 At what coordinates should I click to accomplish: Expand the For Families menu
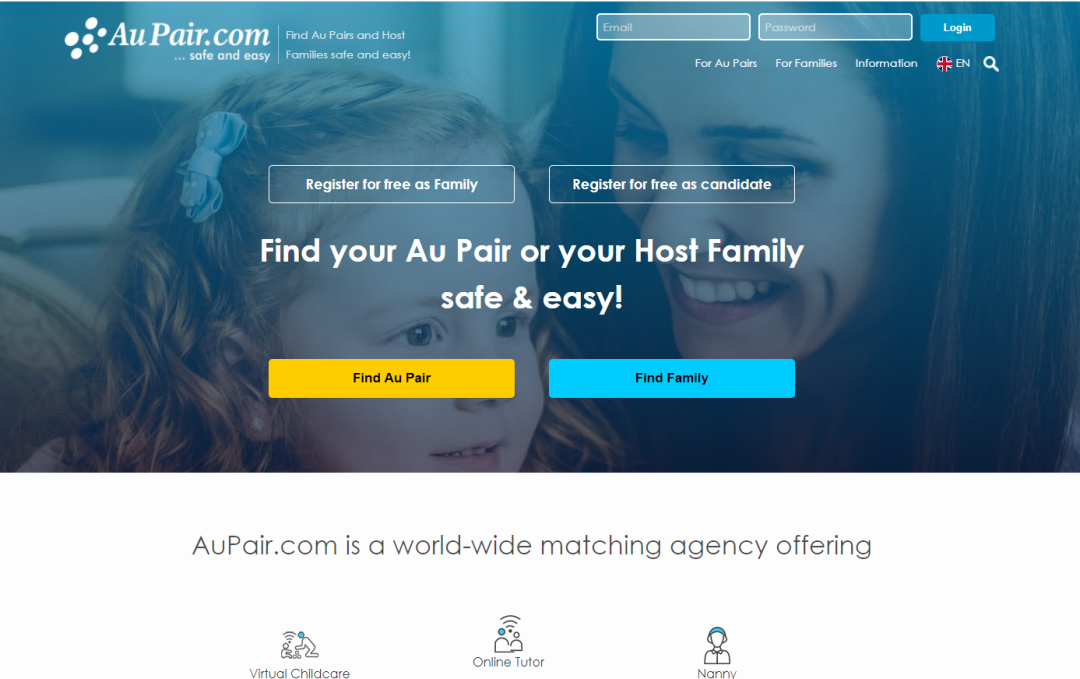[806, 63]
